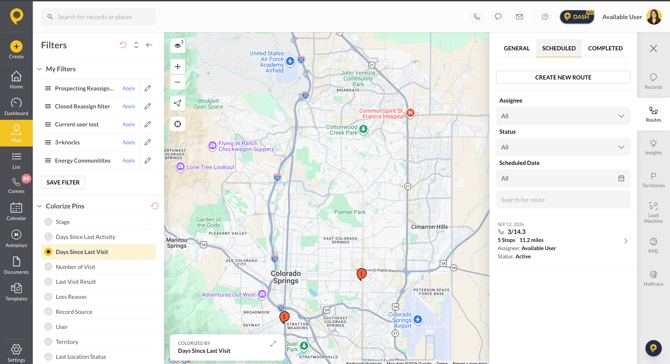Select the Stage colorize radio button
670x364 pixels.
coord(48,222)
